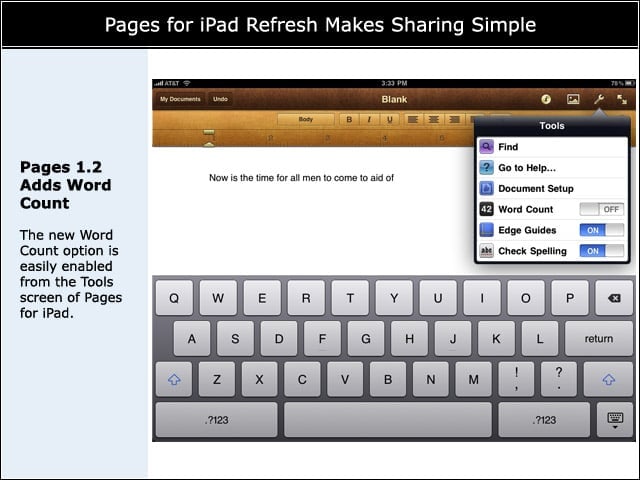Tap the W key
Image resolution: width=640 pixels, height=480 pixels.
(x=218, y=298)
